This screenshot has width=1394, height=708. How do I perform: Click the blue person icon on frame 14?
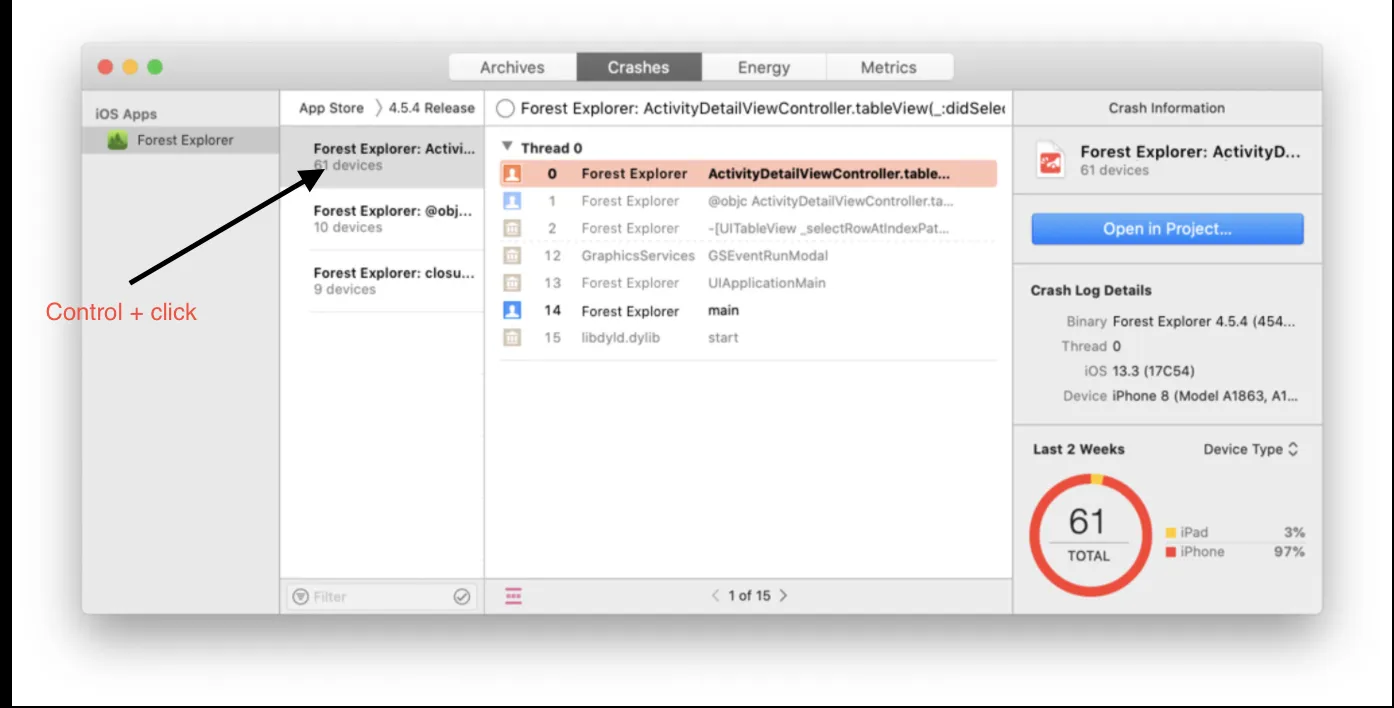[x=512, y=310]
